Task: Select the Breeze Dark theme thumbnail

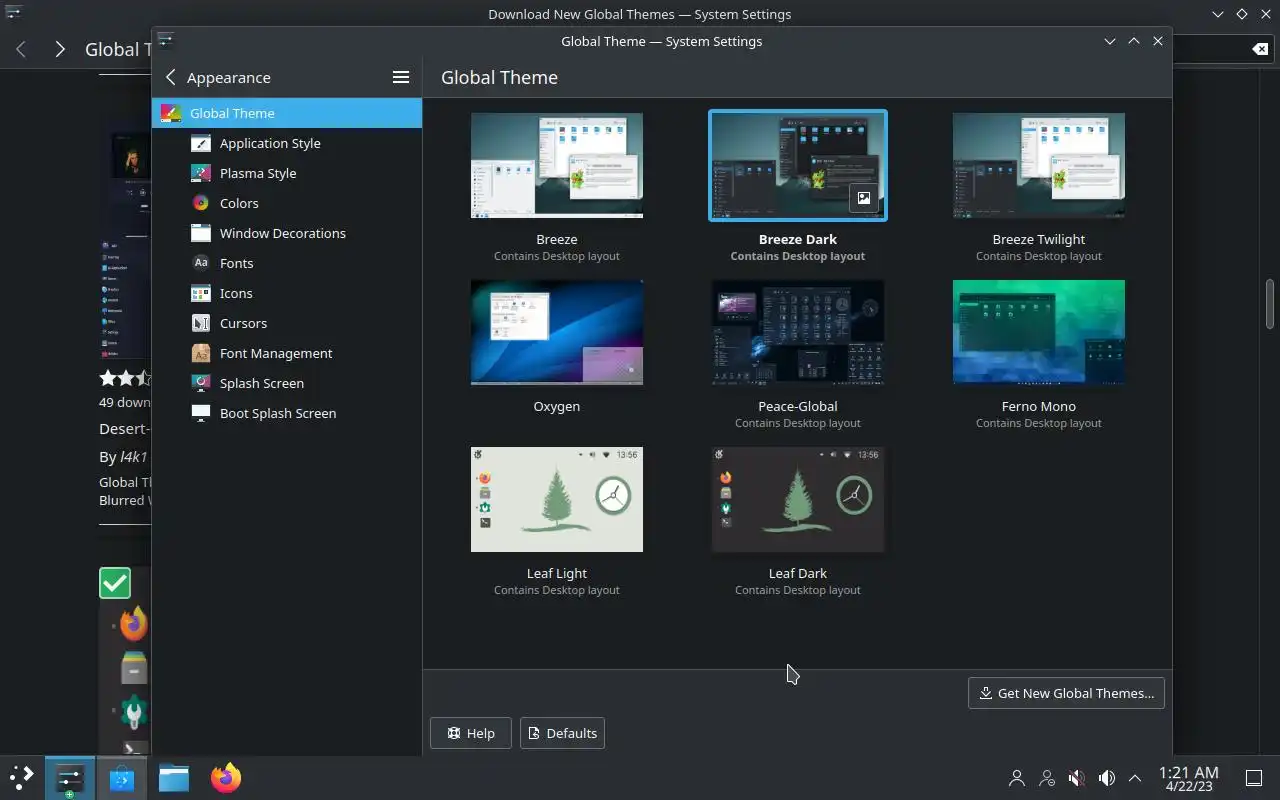Action: [x=798, y=165]
